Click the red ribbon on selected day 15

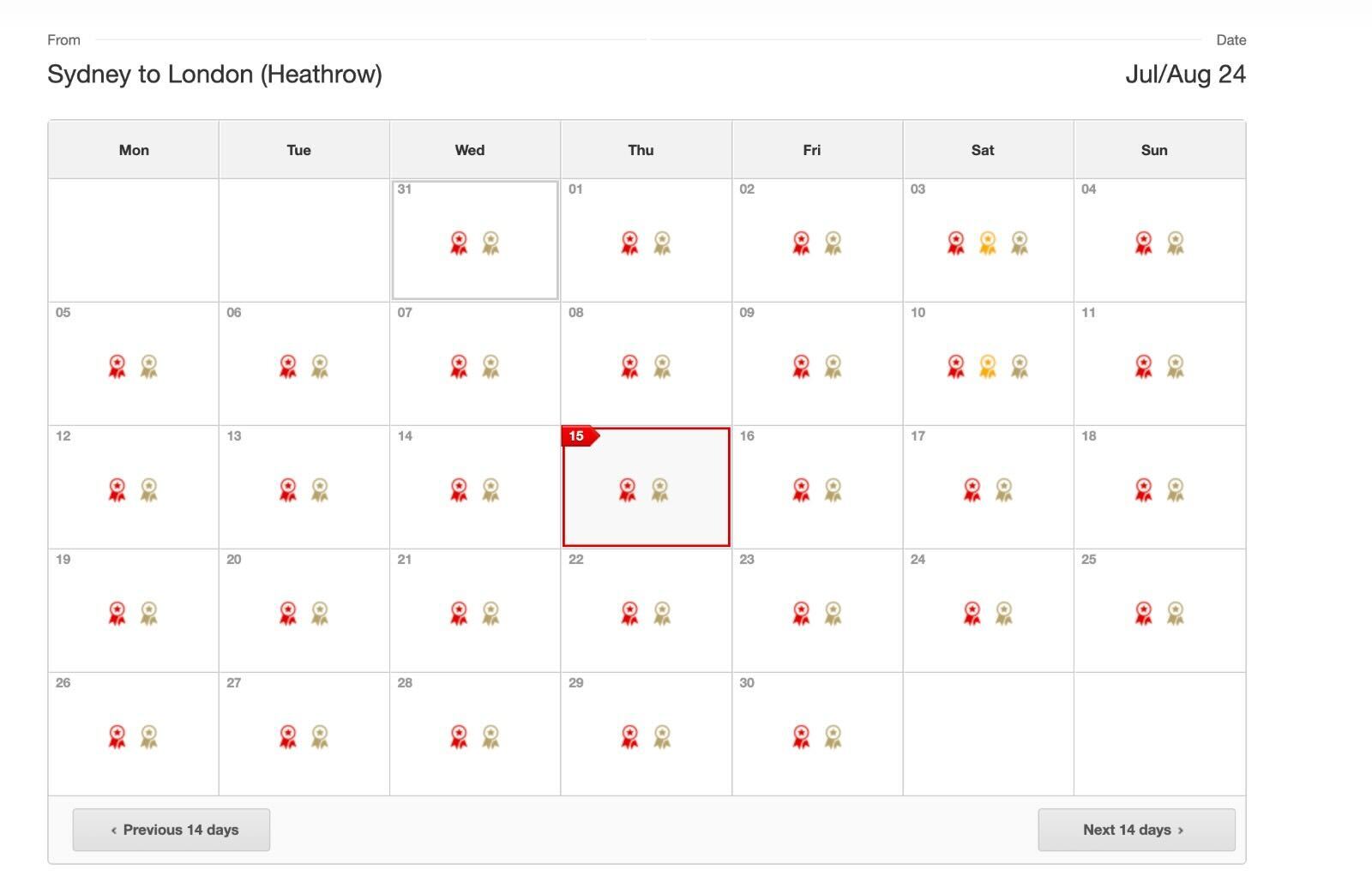coord(628,490)
